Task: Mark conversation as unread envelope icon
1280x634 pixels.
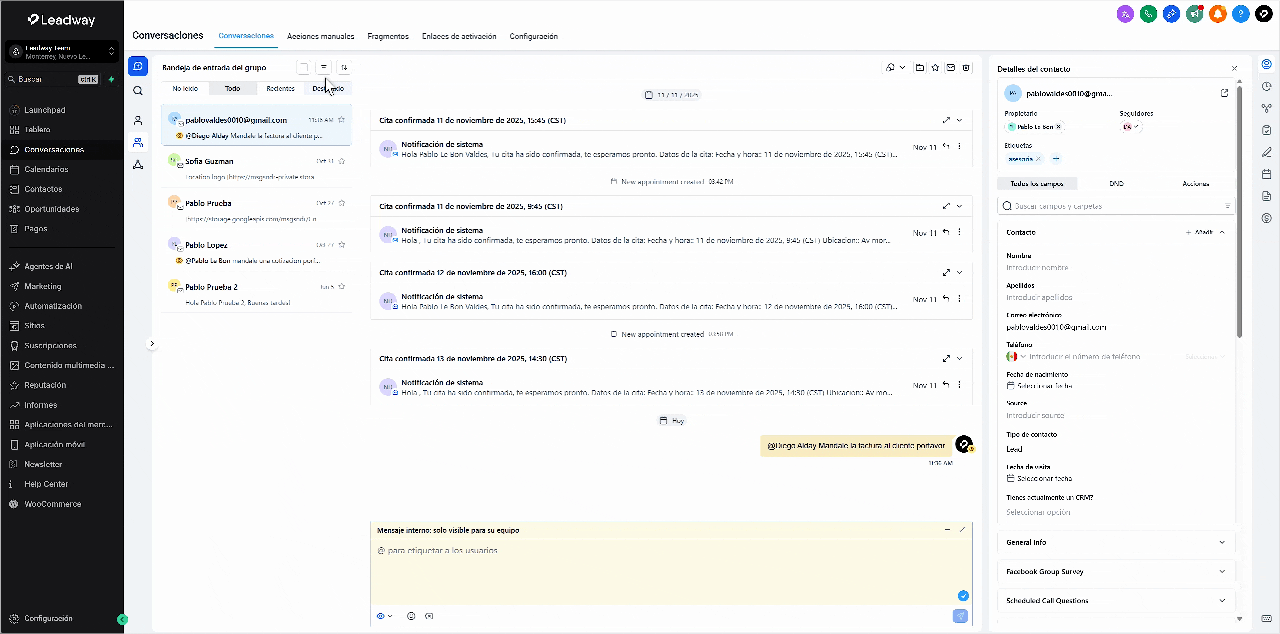Action: (951, 68)
